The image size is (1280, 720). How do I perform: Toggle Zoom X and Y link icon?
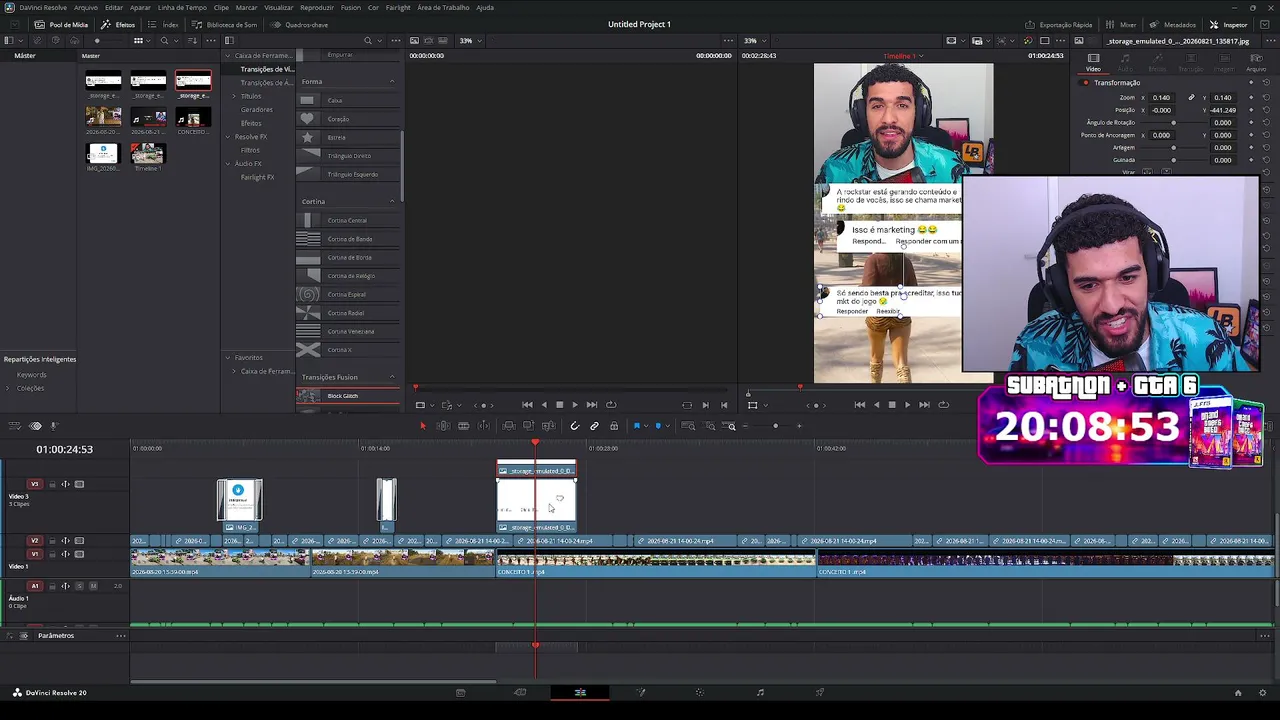tap(1191, 98)
